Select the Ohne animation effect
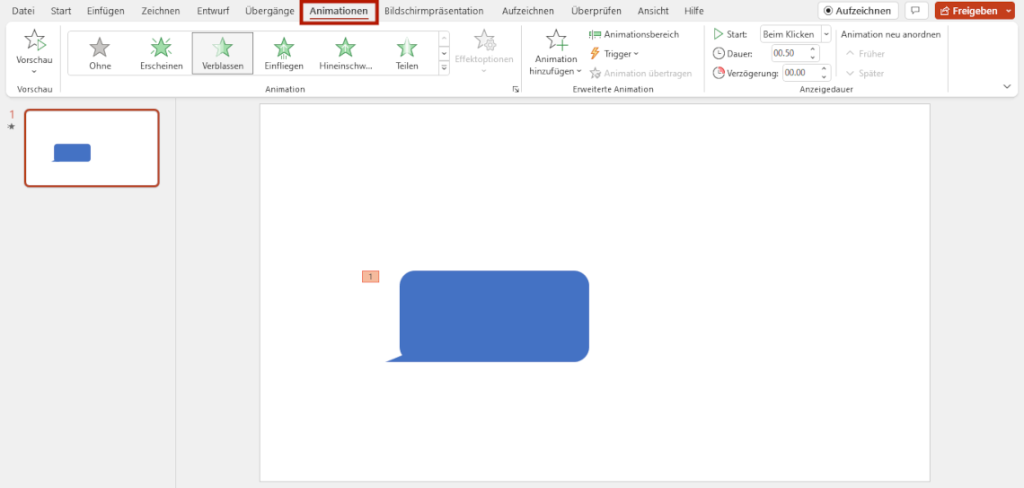This screenshot has width=1024, height=488. [100, 53]
